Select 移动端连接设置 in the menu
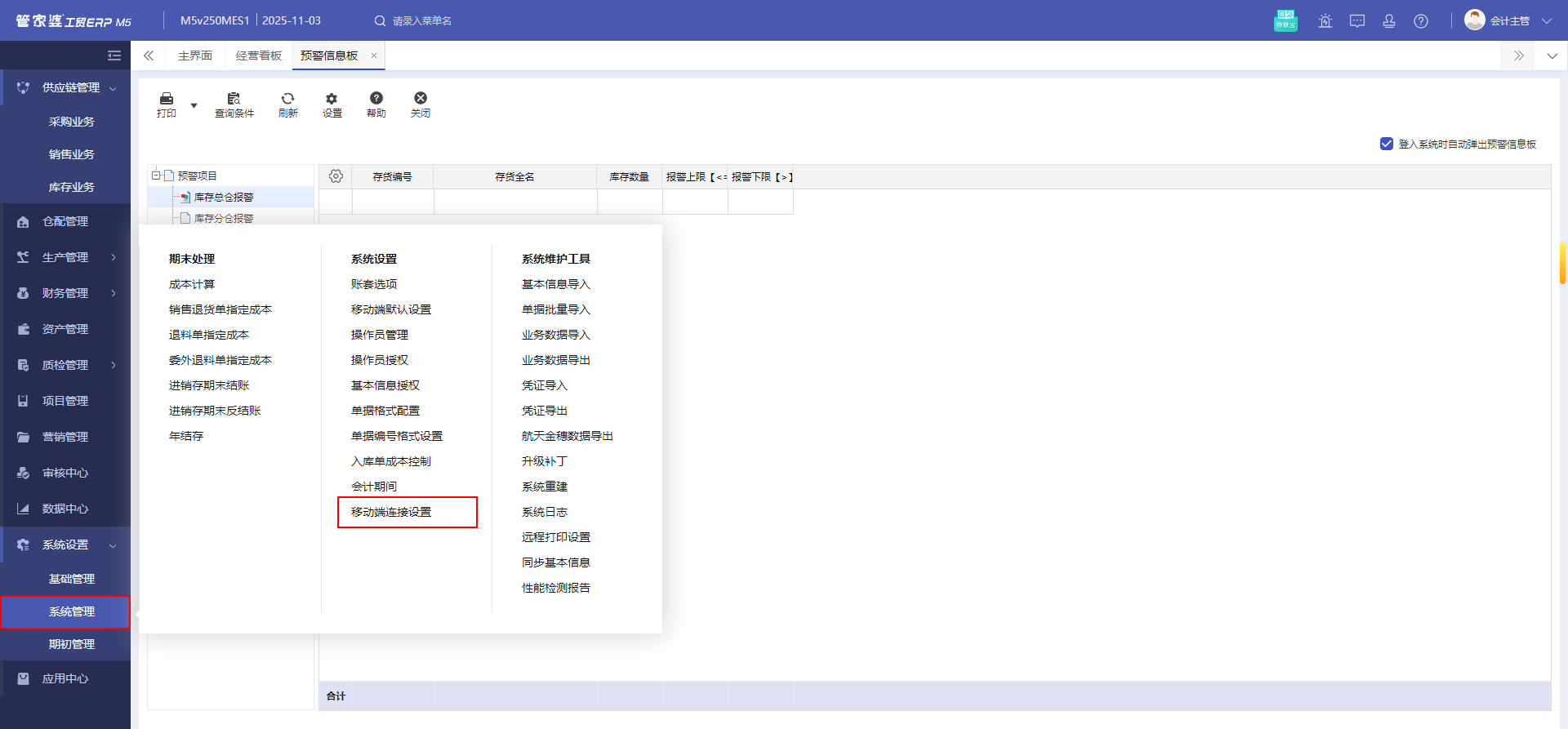This screenshot has width=1568, height=729. pyautogui.click(x=391, y=512)
